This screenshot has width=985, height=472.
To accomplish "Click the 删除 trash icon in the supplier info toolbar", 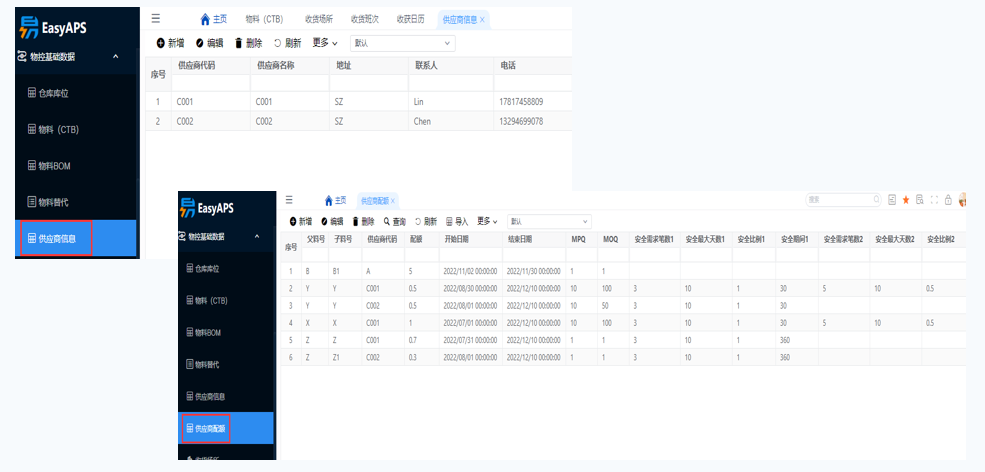I will (x=238, y=43).
